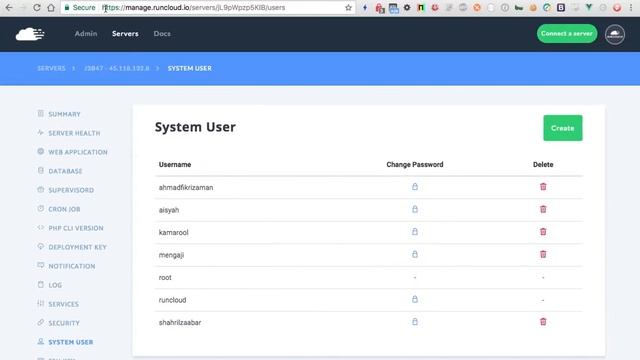Open Server Health in the sidebar
This screenshot has height=360, width=640.
pyautogui.click(x=74, y=133)
